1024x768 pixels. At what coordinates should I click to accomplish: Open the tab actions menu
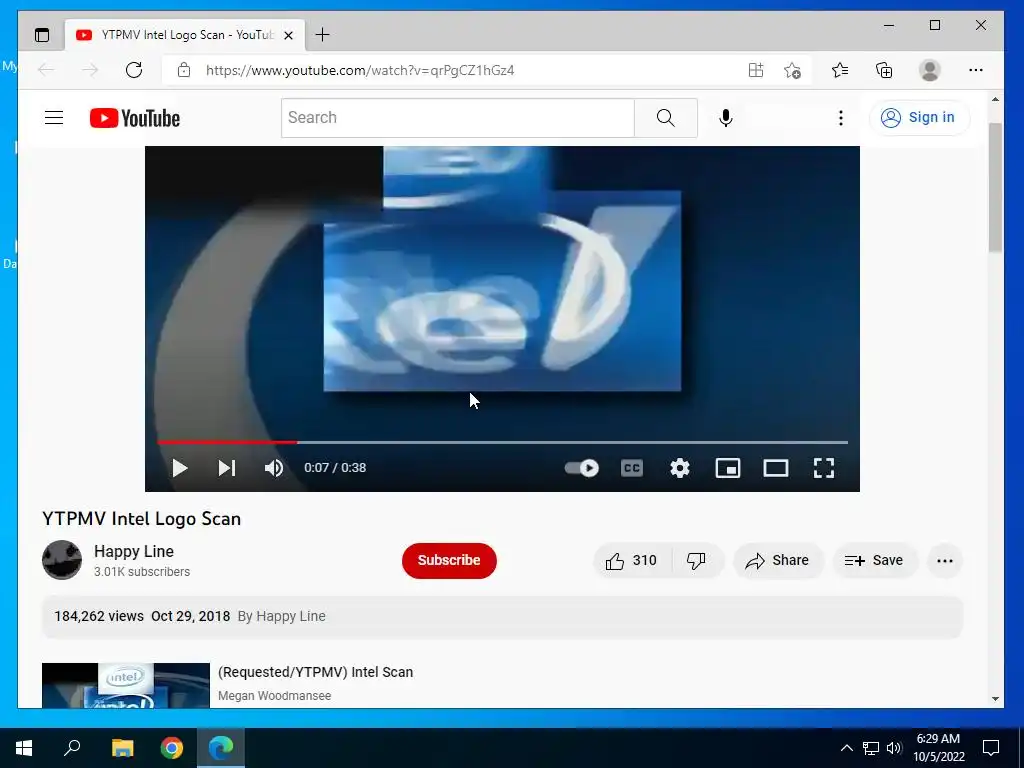tap(42, 35)
